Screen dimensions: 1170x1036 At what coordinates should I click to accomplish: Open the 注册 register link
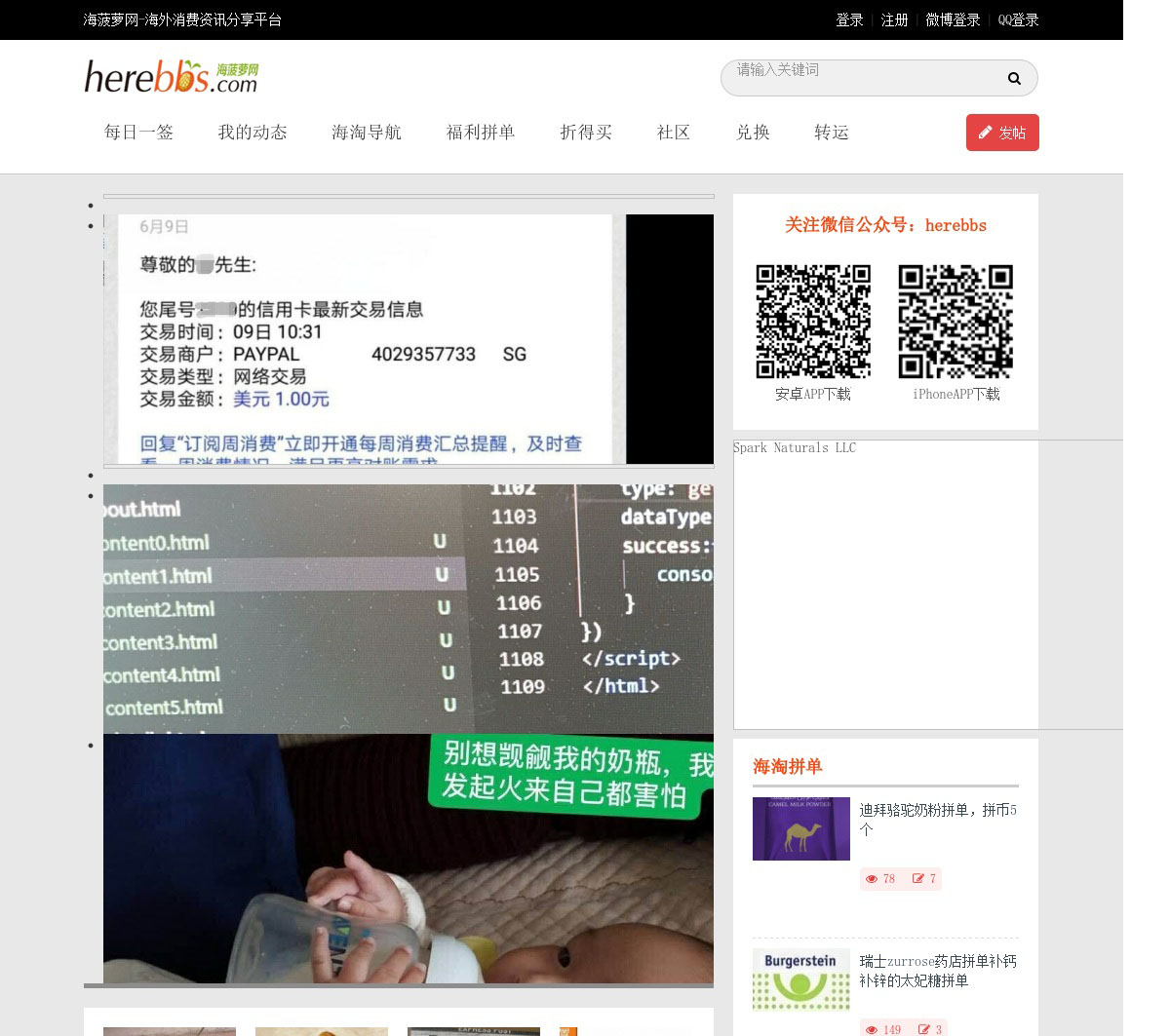[x=894, y=19]
